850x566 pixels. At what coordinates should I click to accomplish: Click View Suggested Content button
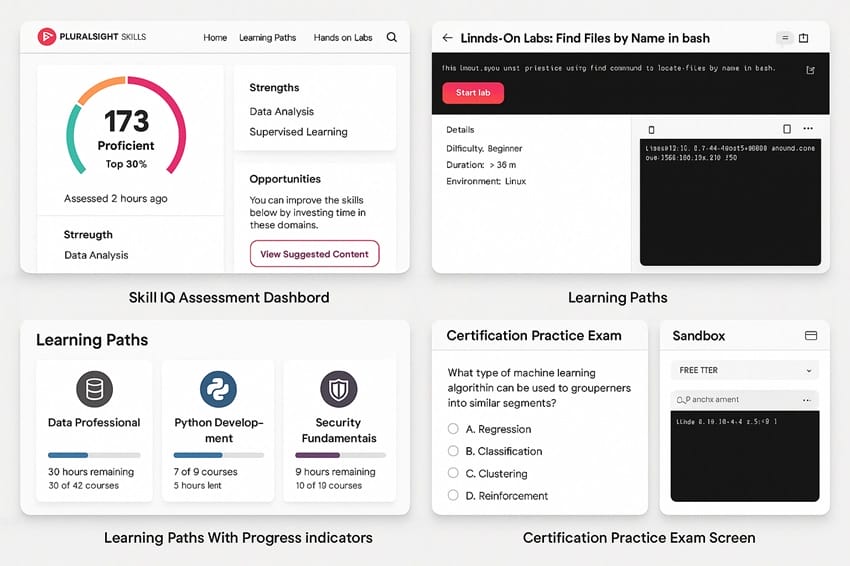tap(314, 254)
